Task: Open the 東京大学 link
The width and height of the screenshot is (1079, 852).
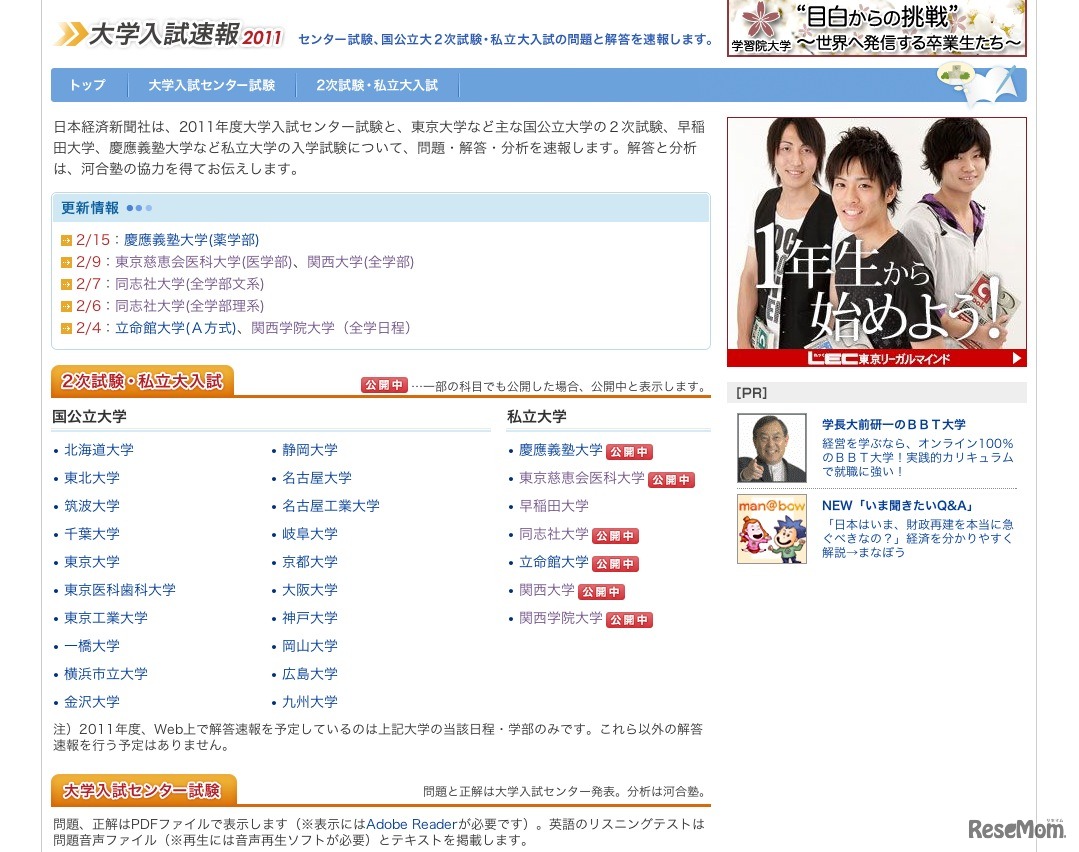Action: click(92, 562)
